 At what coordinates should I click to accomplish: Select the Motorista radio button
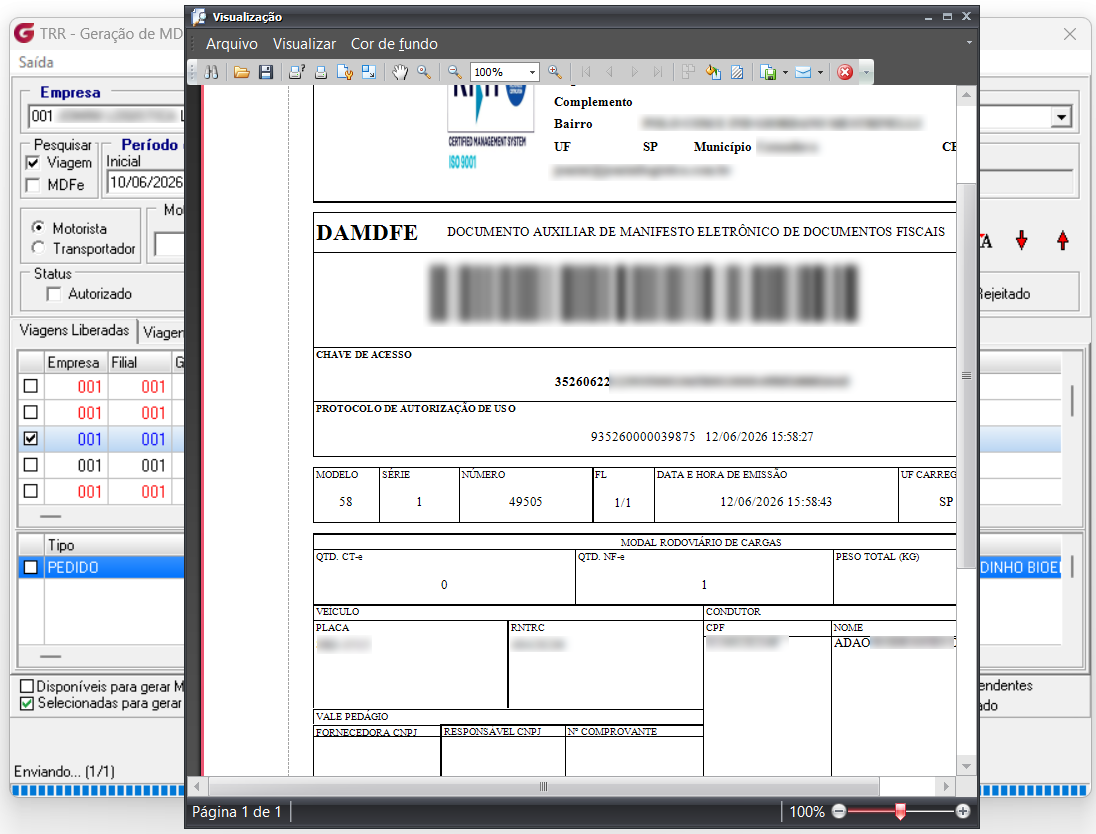point(38,228)
